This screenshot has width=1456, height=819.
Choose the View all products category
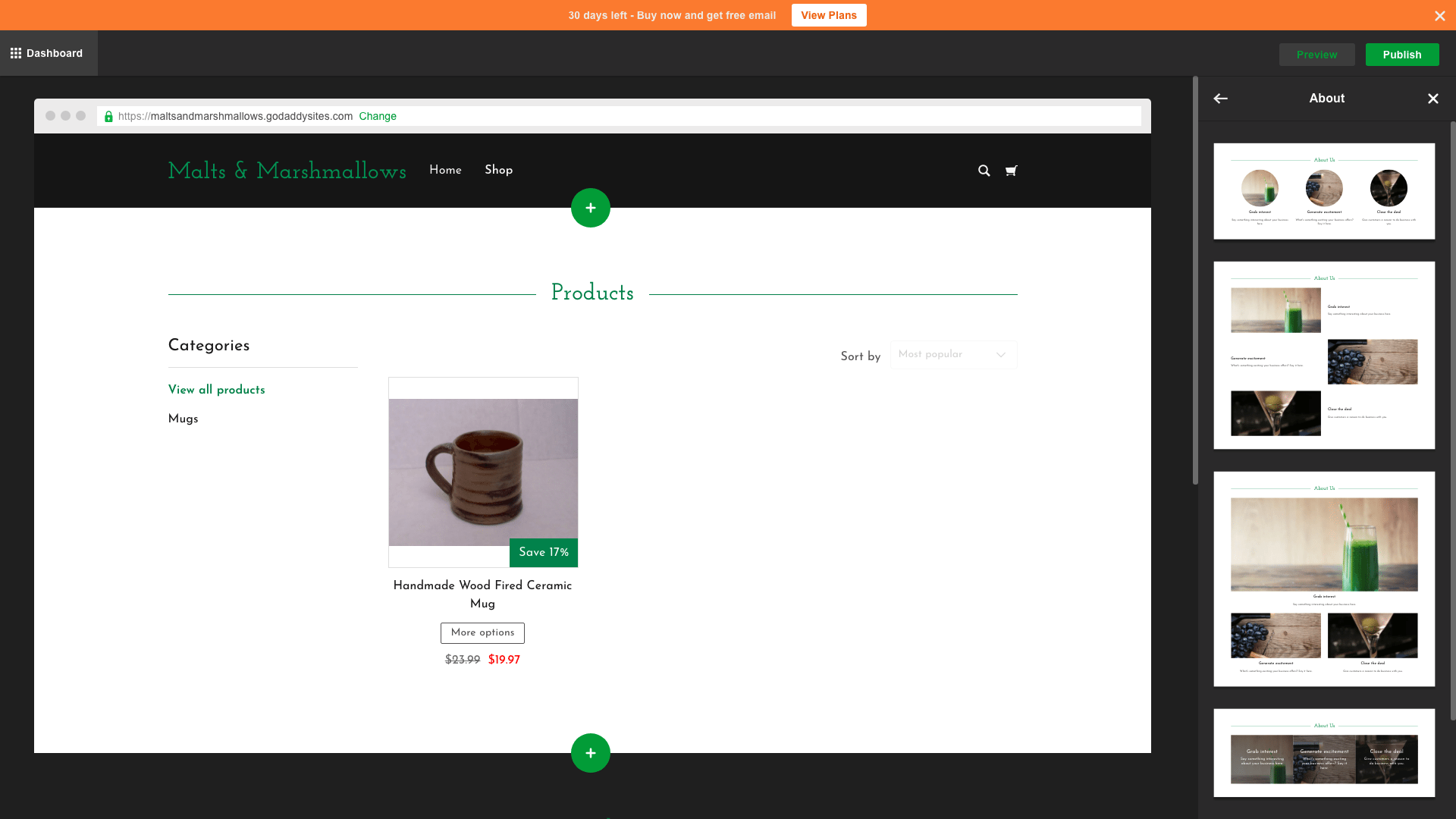(217, 390)
